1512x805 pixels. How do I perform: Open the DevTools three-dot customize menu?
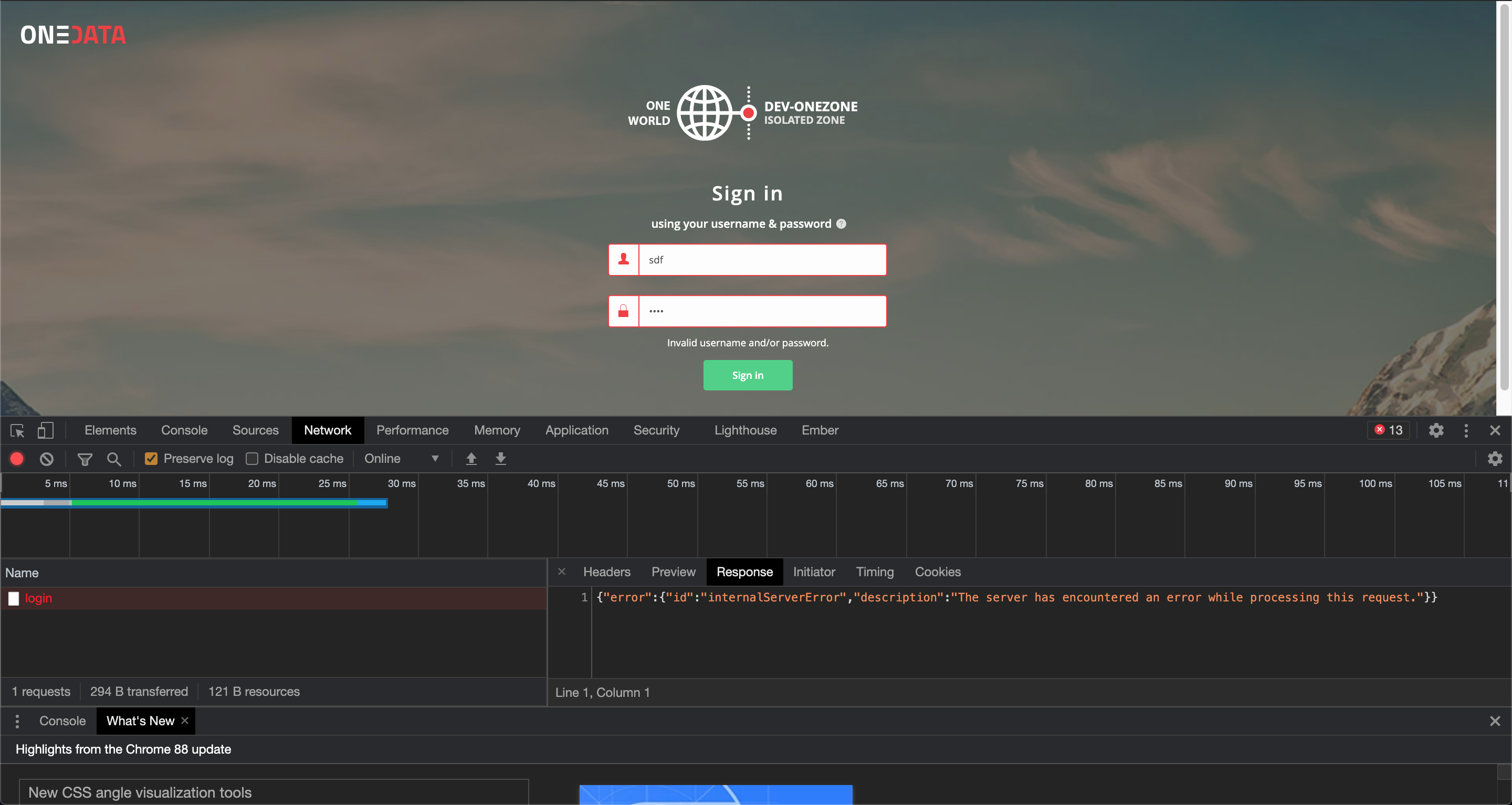[1466, 431]
